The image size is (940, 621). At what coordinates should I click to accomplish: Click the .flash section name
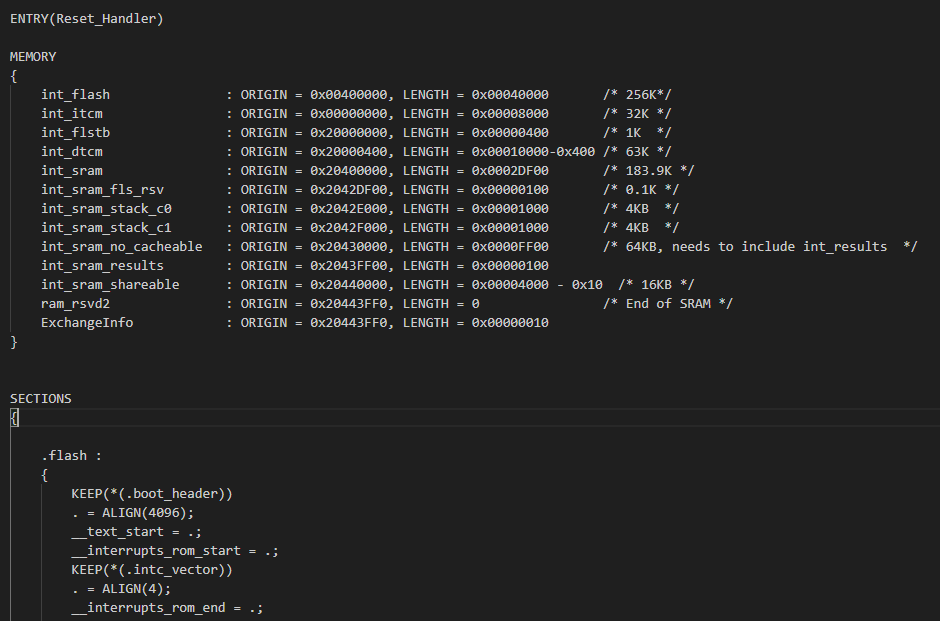[x=67, y=456]
